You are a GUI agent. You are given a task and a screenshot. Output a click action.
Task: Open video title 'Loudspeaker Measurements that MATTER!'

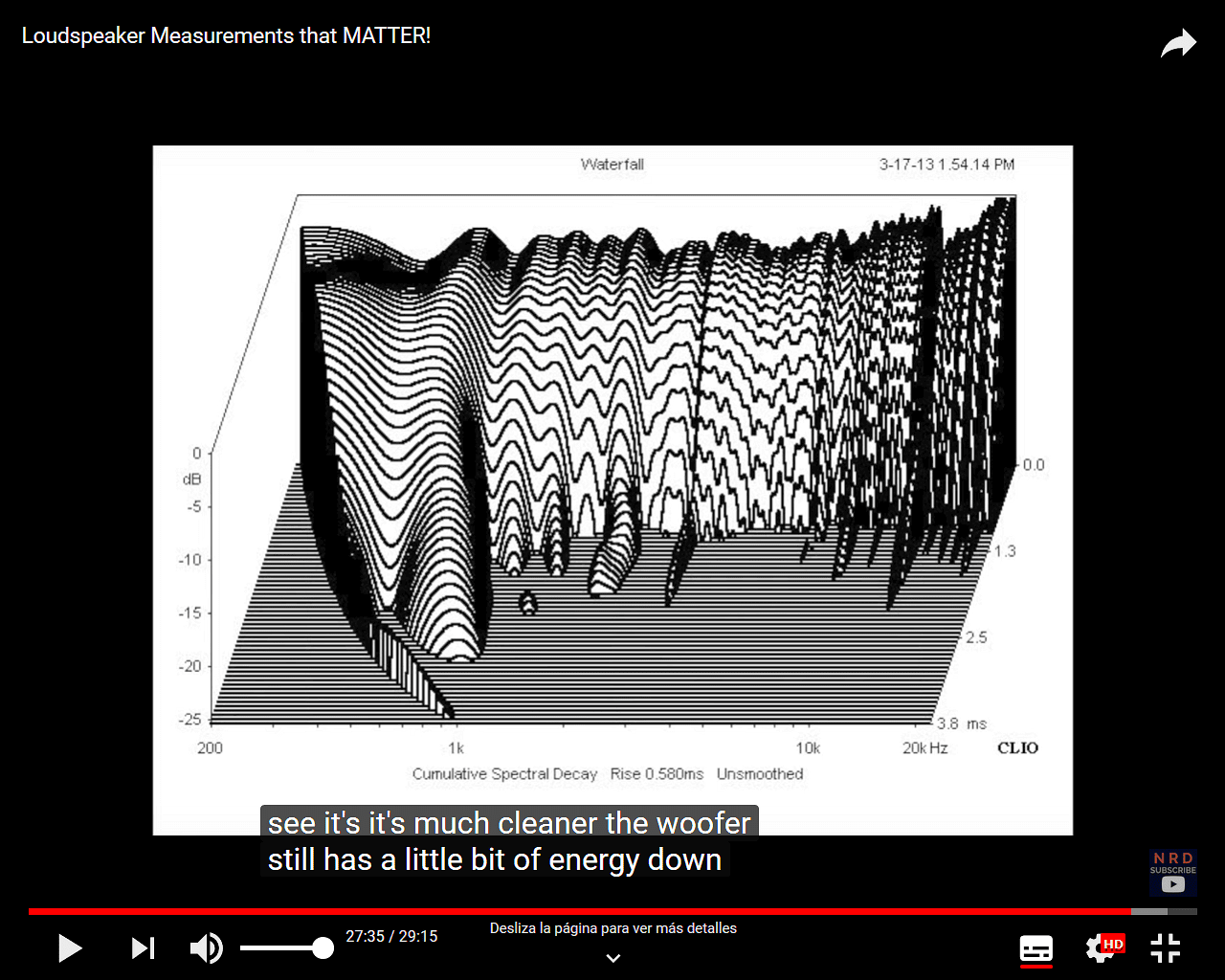[226, 35]
